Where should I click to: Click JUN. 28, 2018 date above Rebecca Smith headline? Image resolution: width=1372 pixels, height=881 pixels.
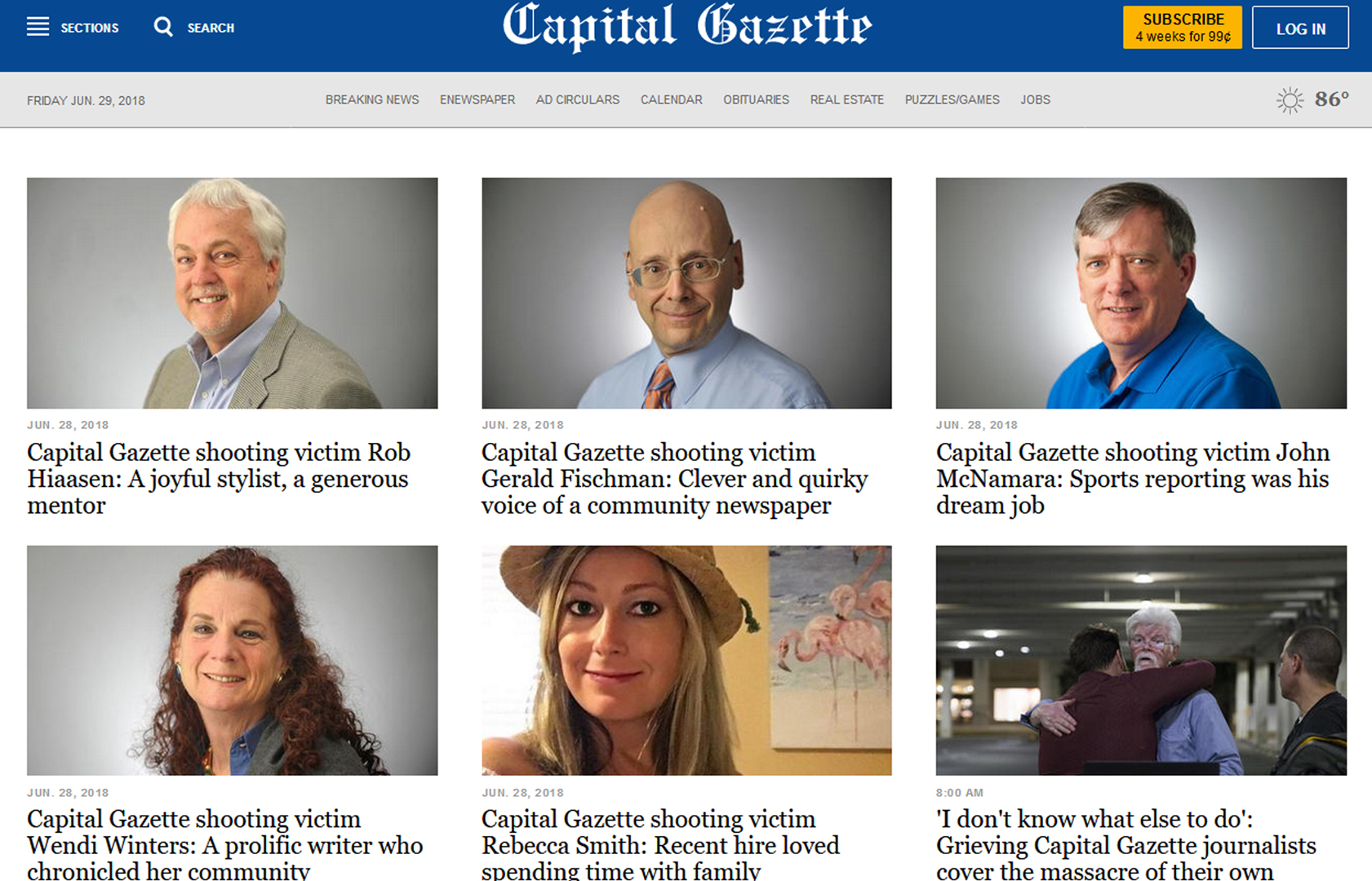[522, 793]
